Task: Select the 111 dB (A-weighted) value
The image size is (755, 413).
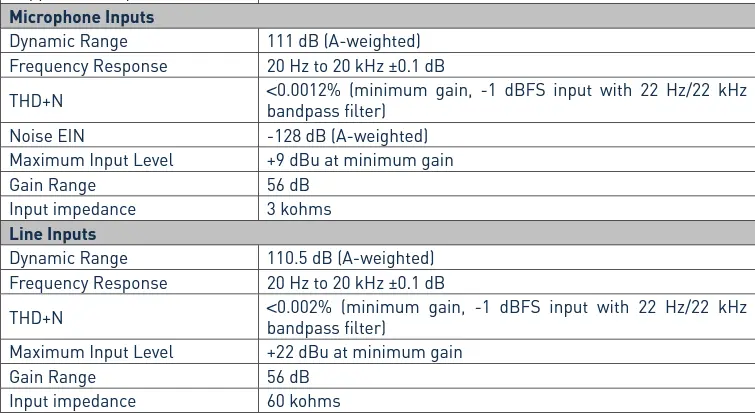Action: pos(343,42)
